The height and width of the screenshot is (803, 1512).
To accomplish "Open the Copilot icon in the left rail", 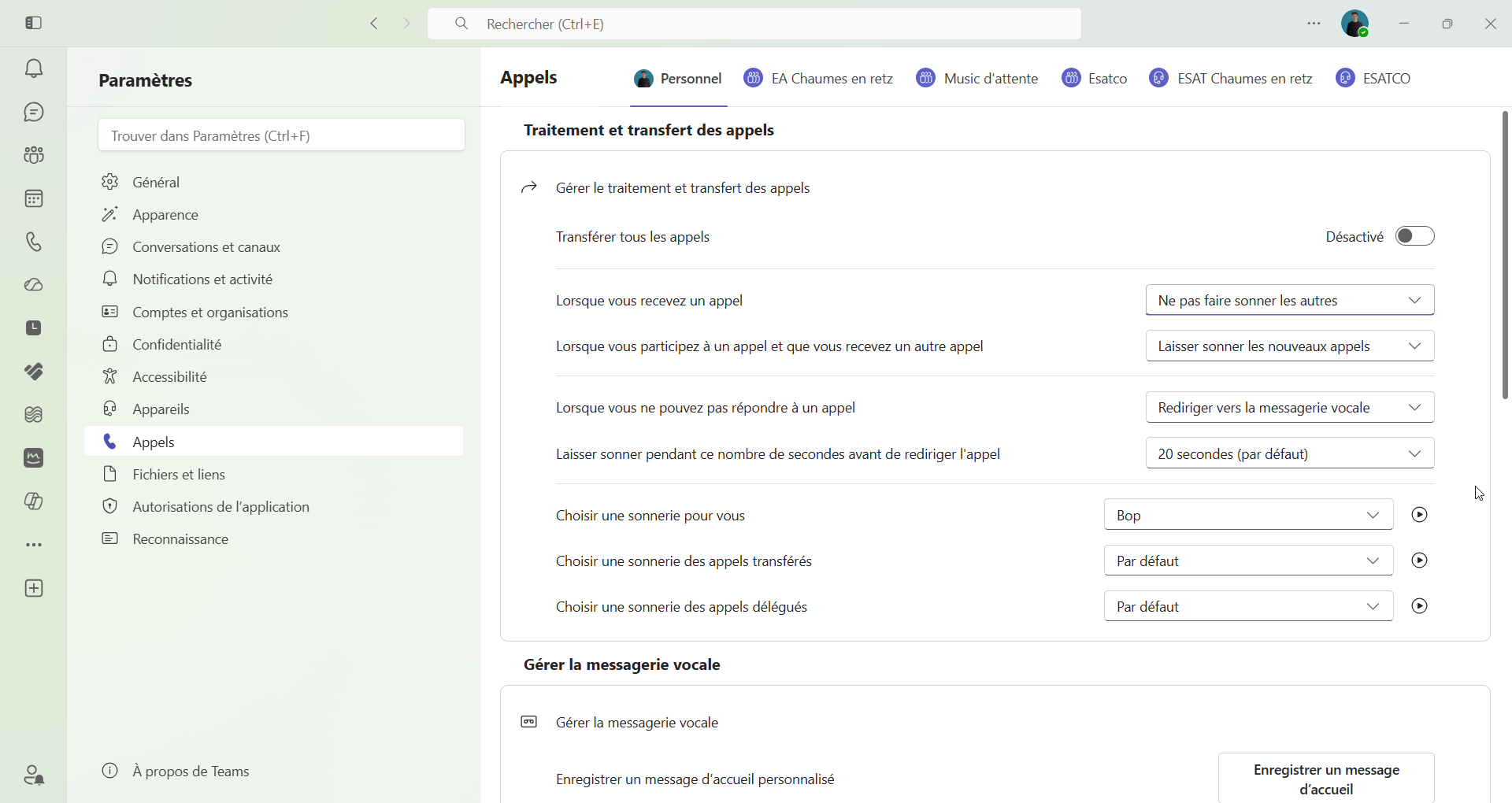I will [33, 501].
